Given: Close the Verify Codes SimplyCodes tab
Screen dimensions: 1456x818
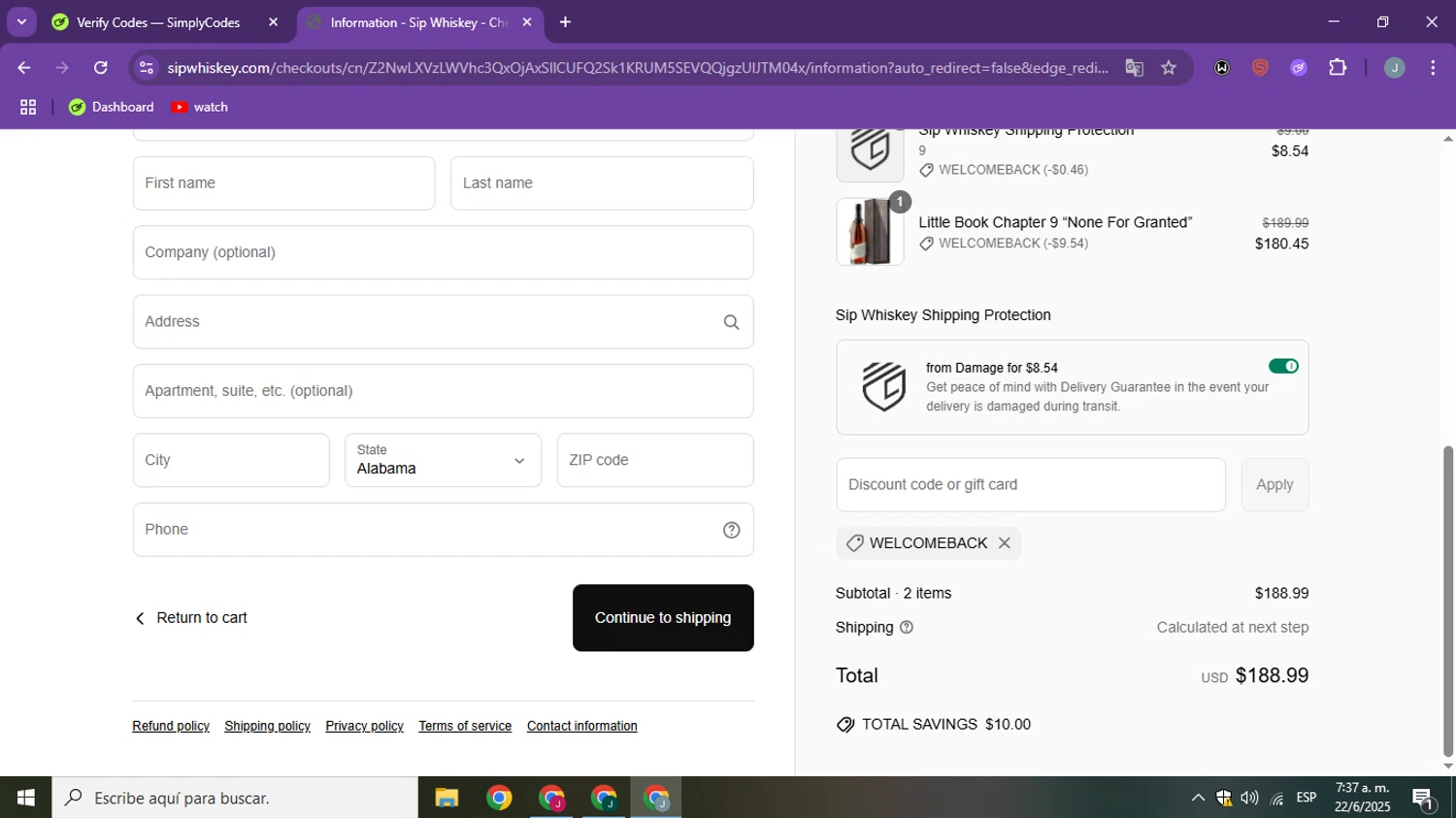Looking at the screenshot, I should pos(273,22).
